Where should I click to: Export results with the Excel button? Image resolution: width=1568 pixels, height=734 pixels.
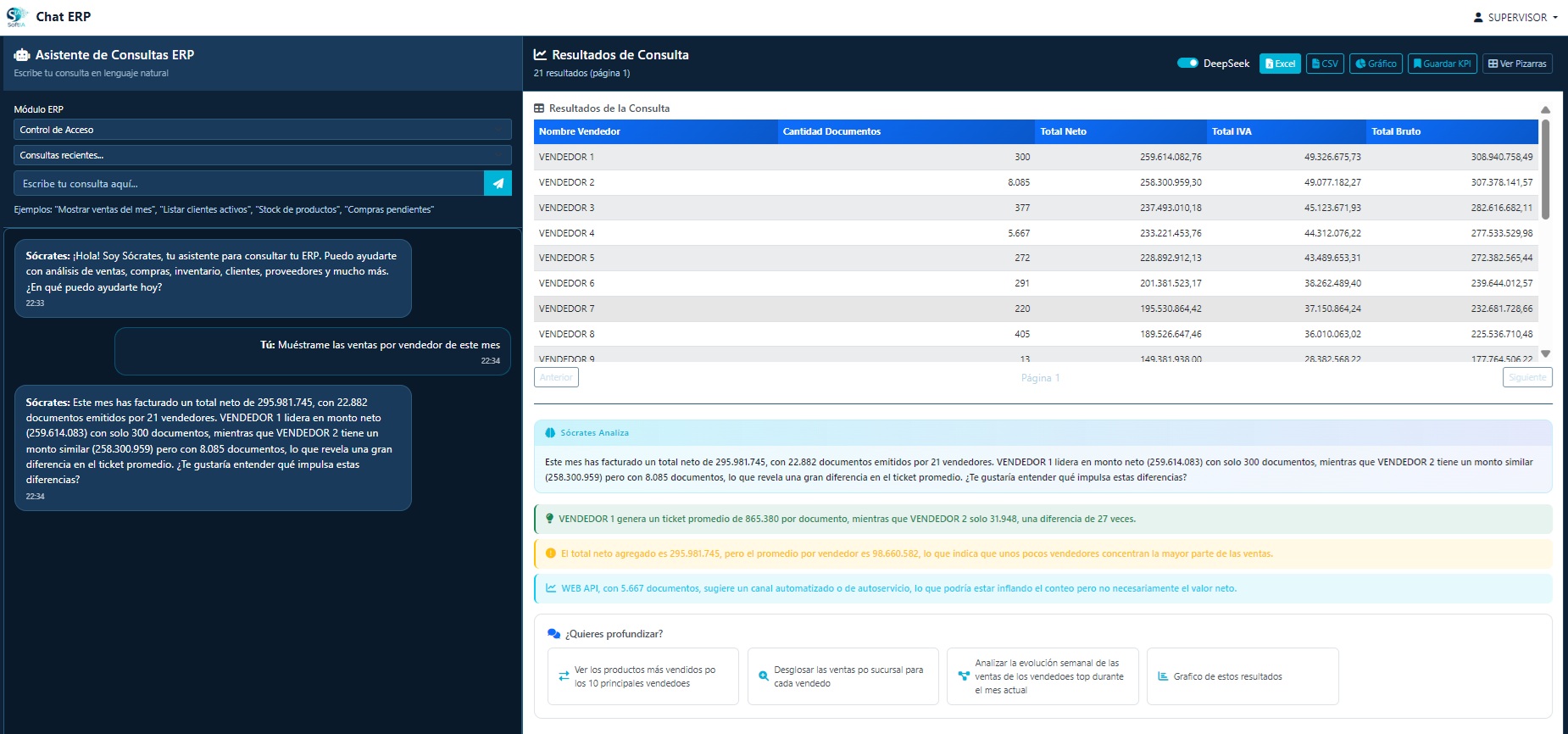[x=1280, y=64]
